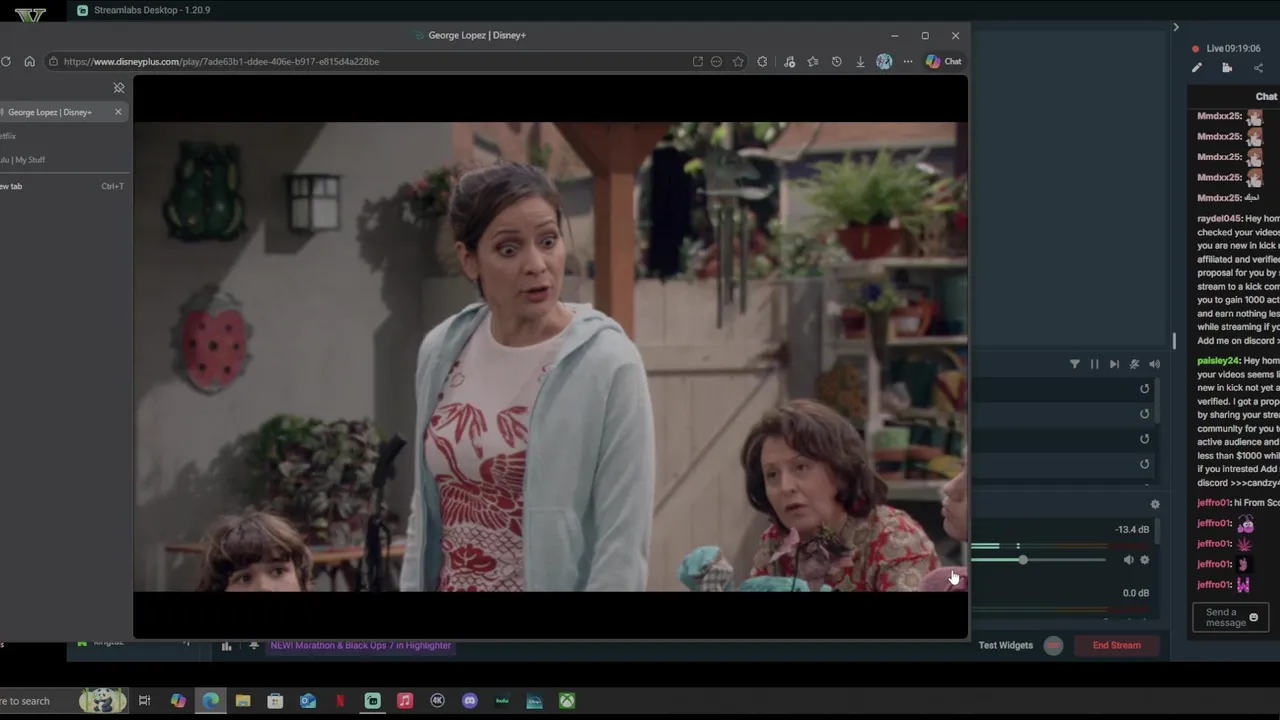The image size is (1280, 720).
Task: Open the Copilot Chat button
Action: pyautogui.click(x=943, y=61)
